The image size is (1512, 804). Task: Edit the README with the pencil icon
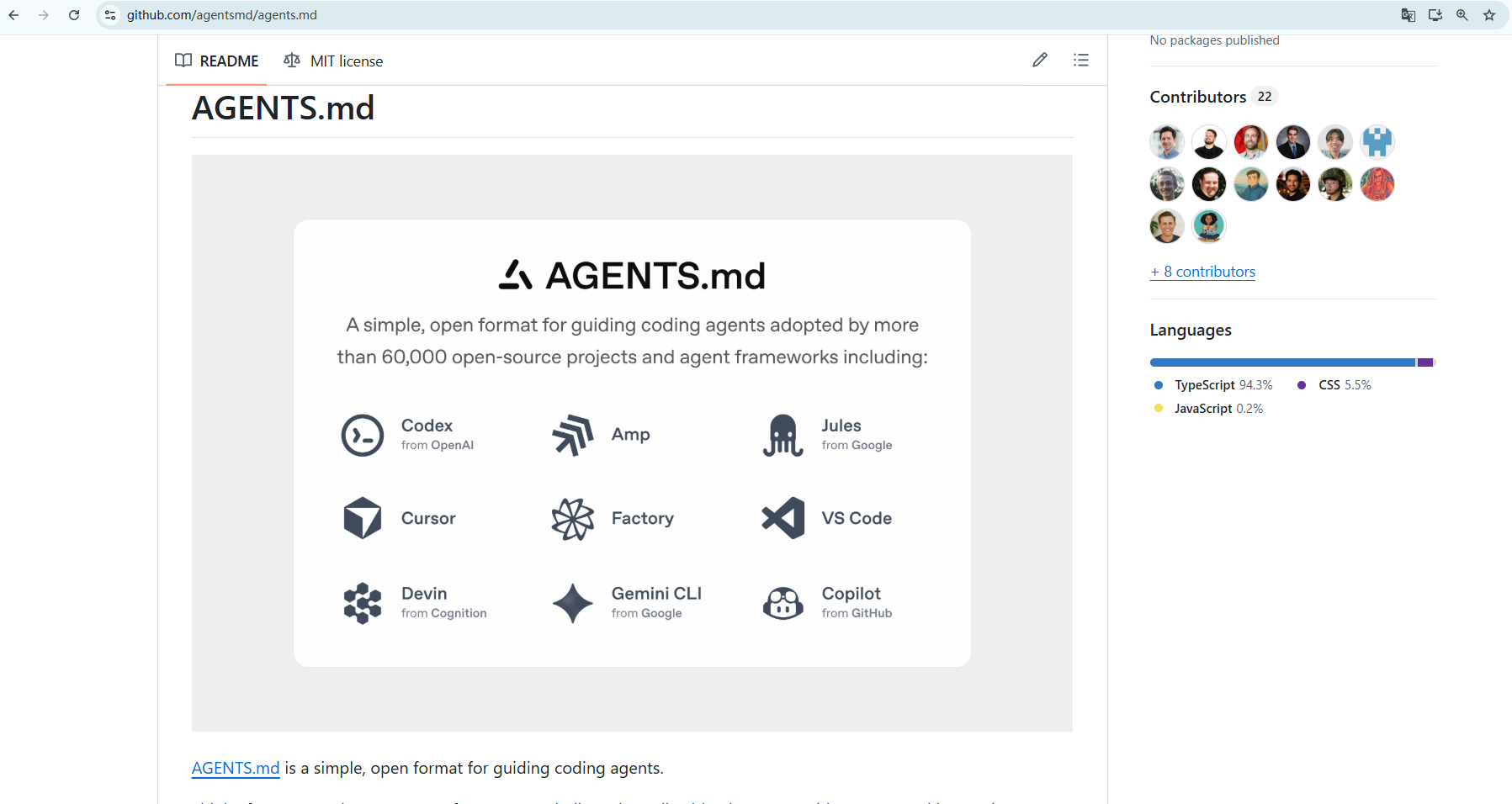tap(1040, 60)
